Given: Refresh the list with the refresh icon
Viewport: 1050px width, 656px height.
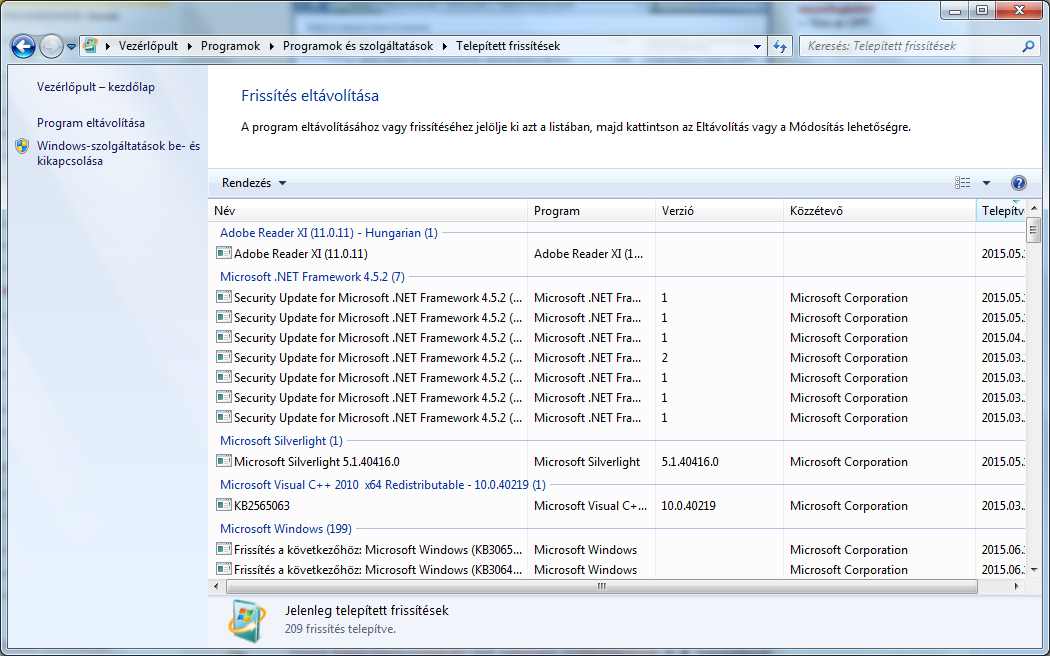Looking at the screenshot, I should pyautogui.click(x=779, y=46).
